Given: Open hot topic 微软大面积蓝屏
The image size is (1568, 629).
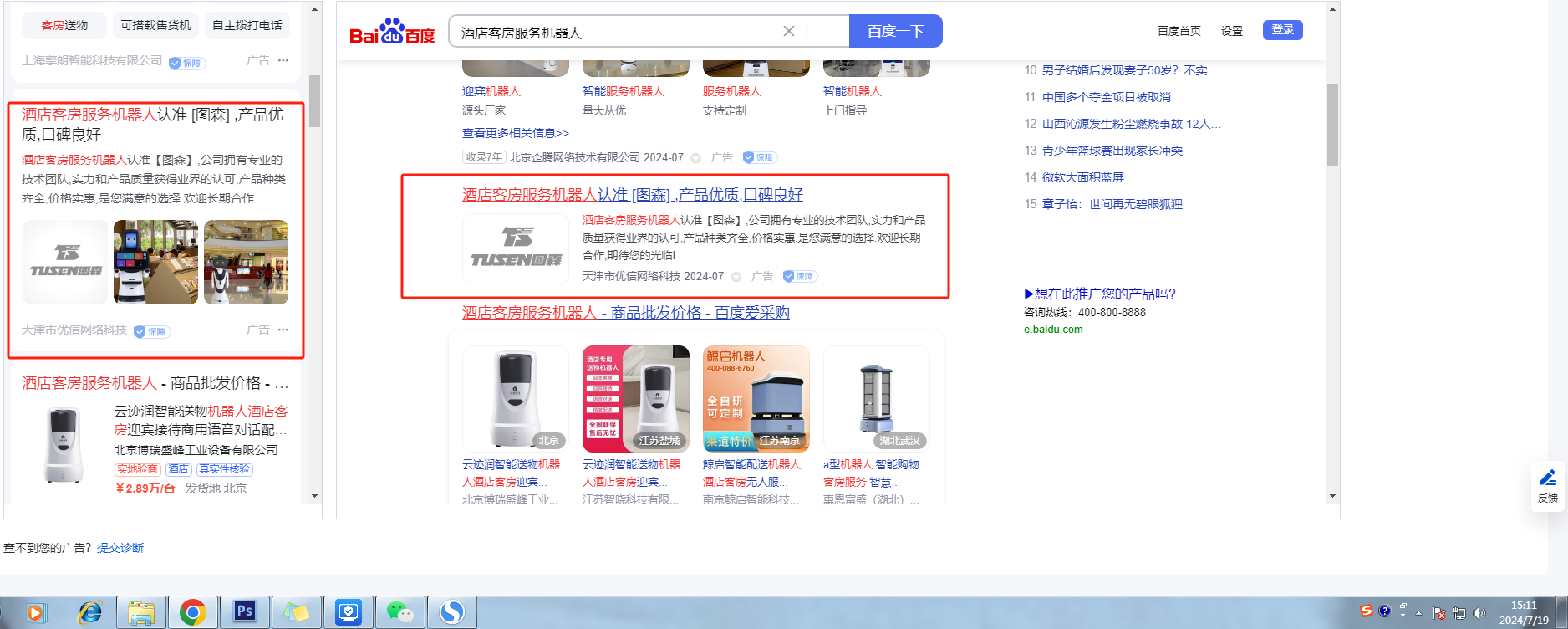Looking at the screenshot, I should pyautogui.click(x=1082, y=177).
